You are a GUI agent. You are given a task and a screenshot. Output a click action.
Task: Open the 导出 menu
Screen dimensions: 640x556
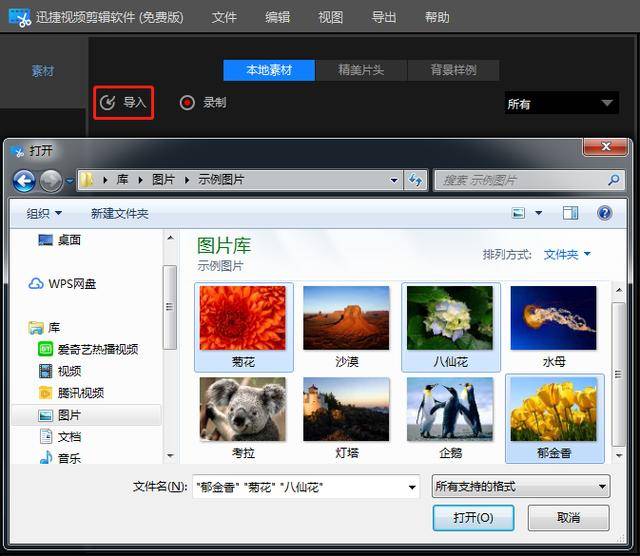[x=383, y=17]
